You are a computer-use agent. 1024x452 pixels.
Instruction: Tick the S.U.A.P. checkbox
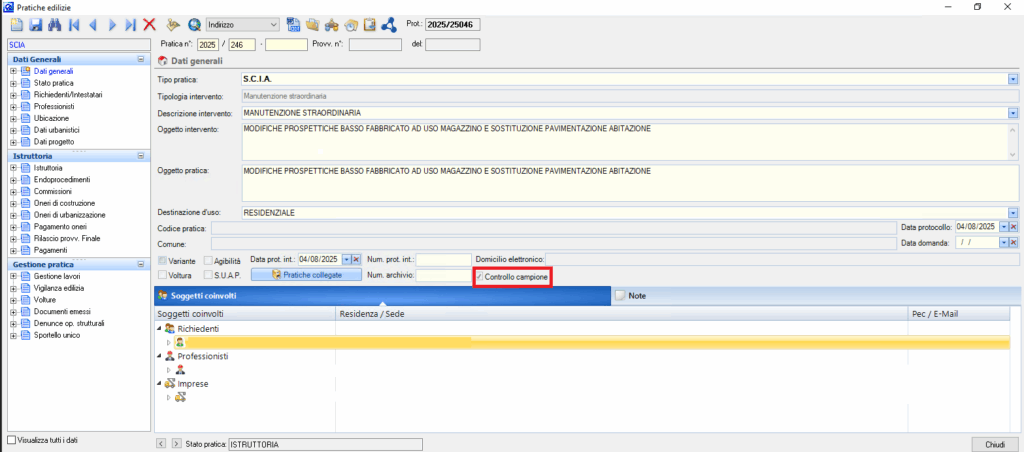(209, 274)
